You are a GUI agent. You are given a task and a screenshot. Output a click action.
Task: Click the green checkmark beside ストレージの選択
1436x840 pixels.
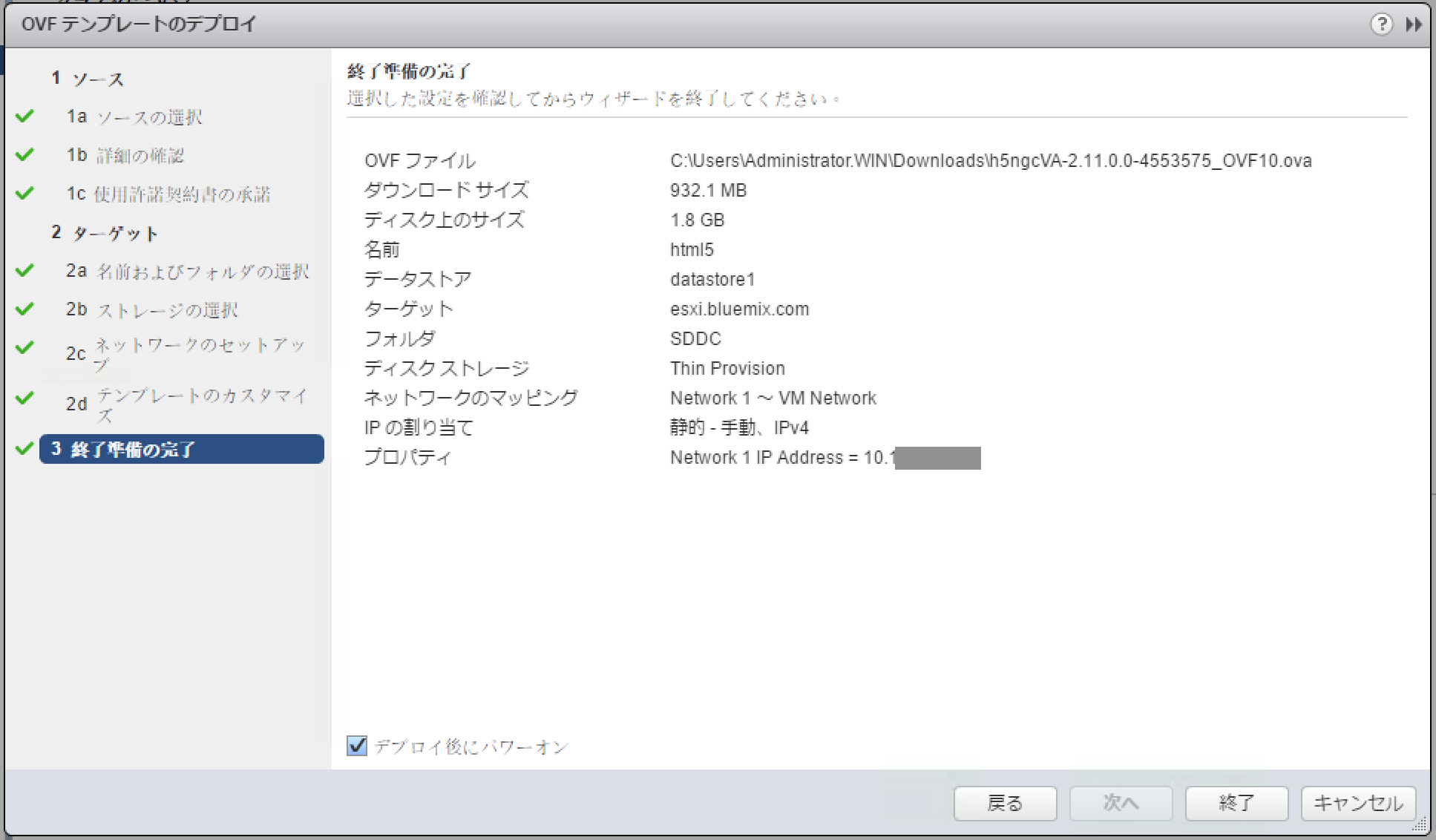click(x=24, y=309)
